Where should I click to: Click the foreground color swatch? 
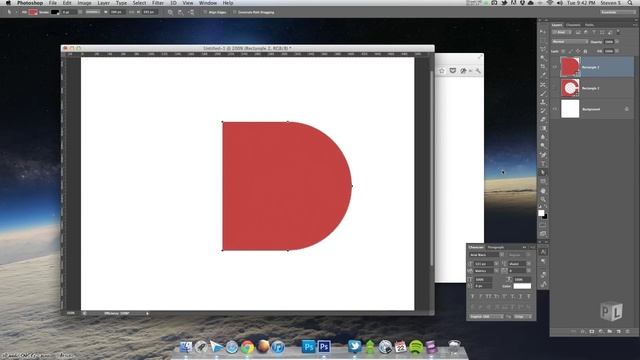click(x=541, y=213)
